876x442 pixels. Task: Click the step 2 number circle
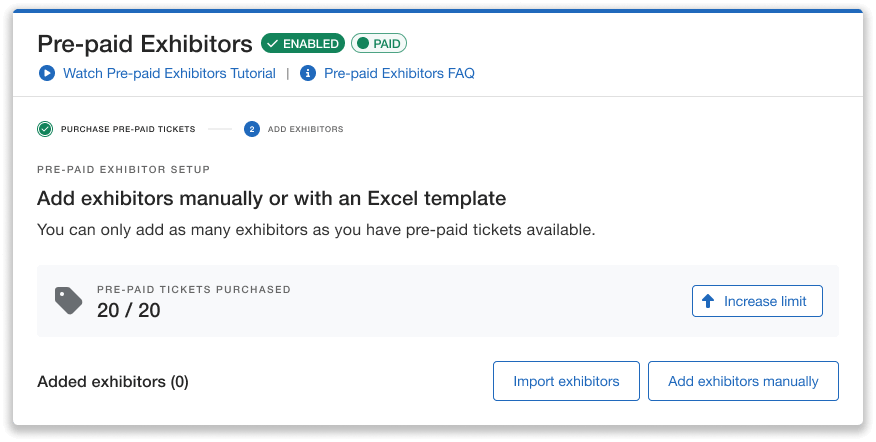[x=252, y=129]
